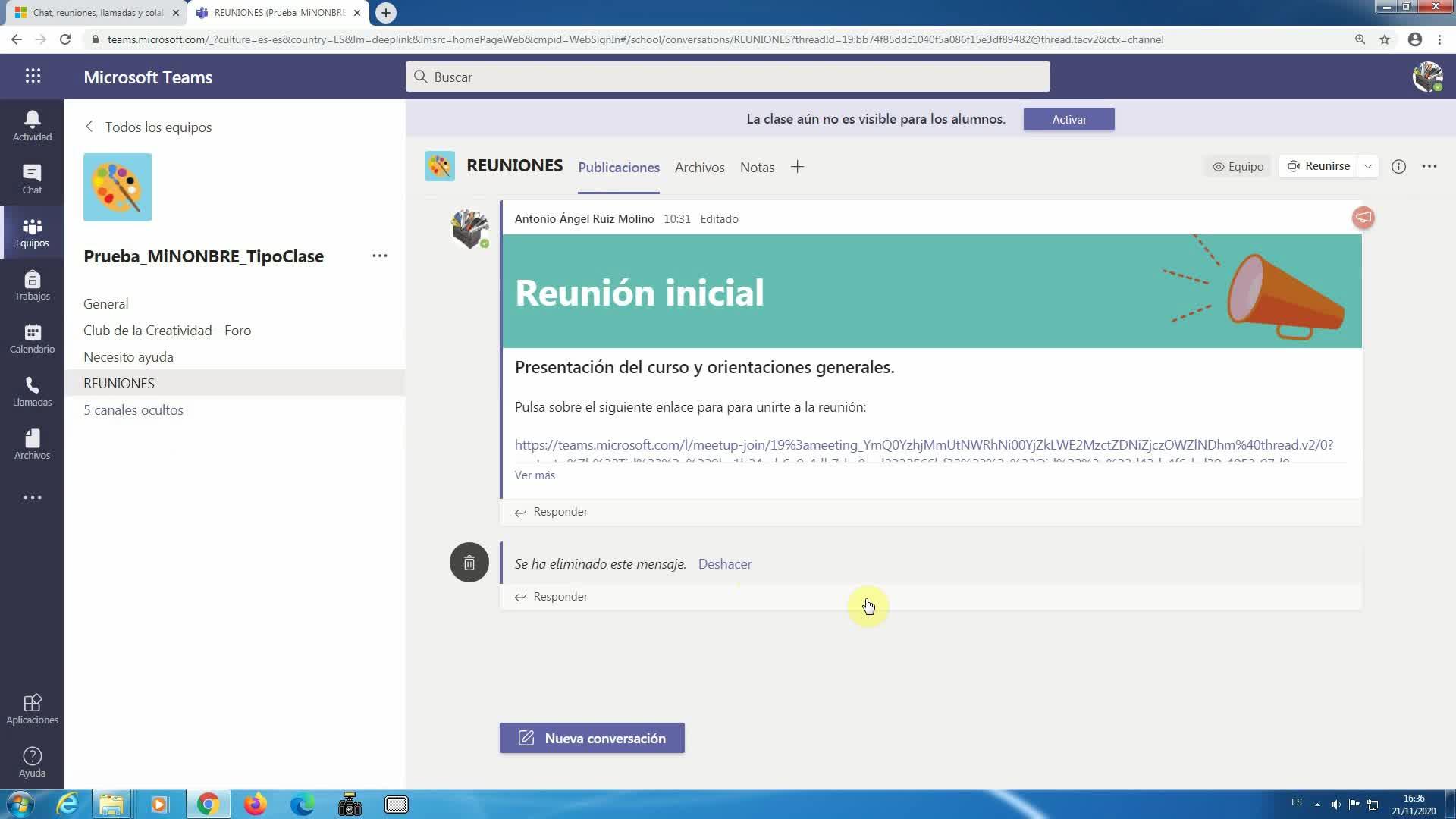
Task: Open the Ayuda help icon
Action: pyautogui.click(x=32, y=762)
